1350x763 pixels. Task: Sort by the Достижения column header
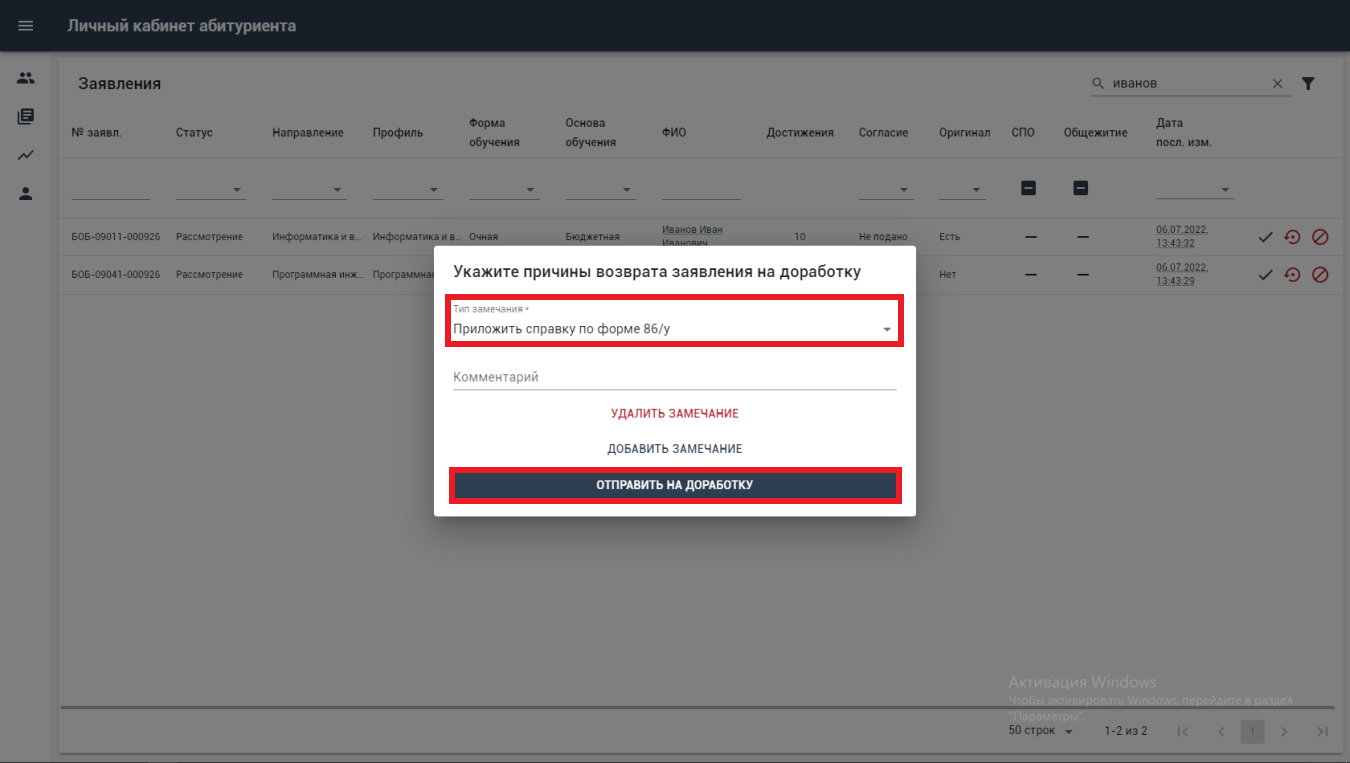(800, 133)
